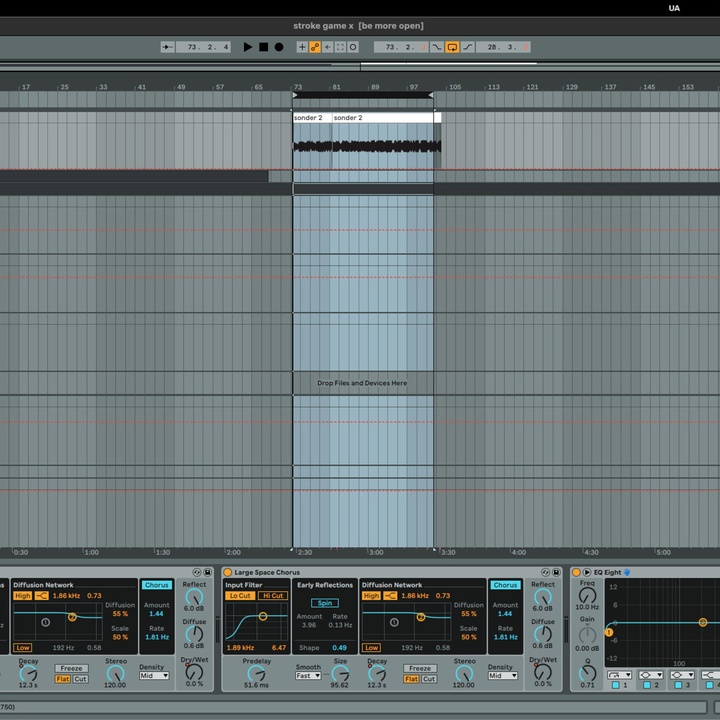Click the Punch-In switch icon
The height and width of the screenshot is (720, 720).
437,47
